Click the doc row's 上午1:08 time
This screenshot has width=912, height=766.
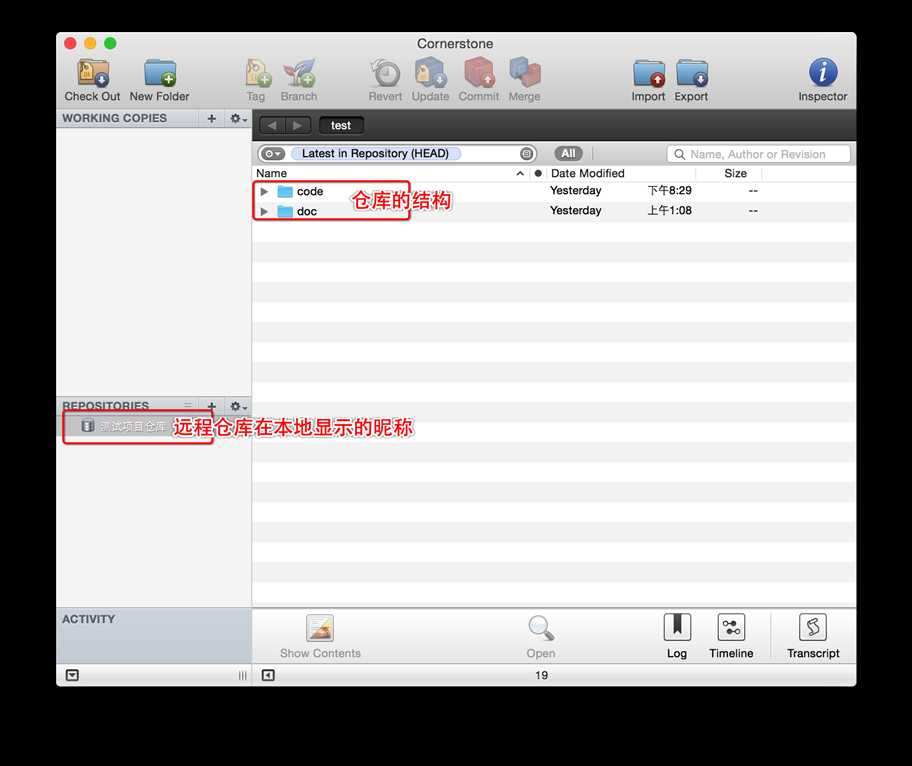669,211
